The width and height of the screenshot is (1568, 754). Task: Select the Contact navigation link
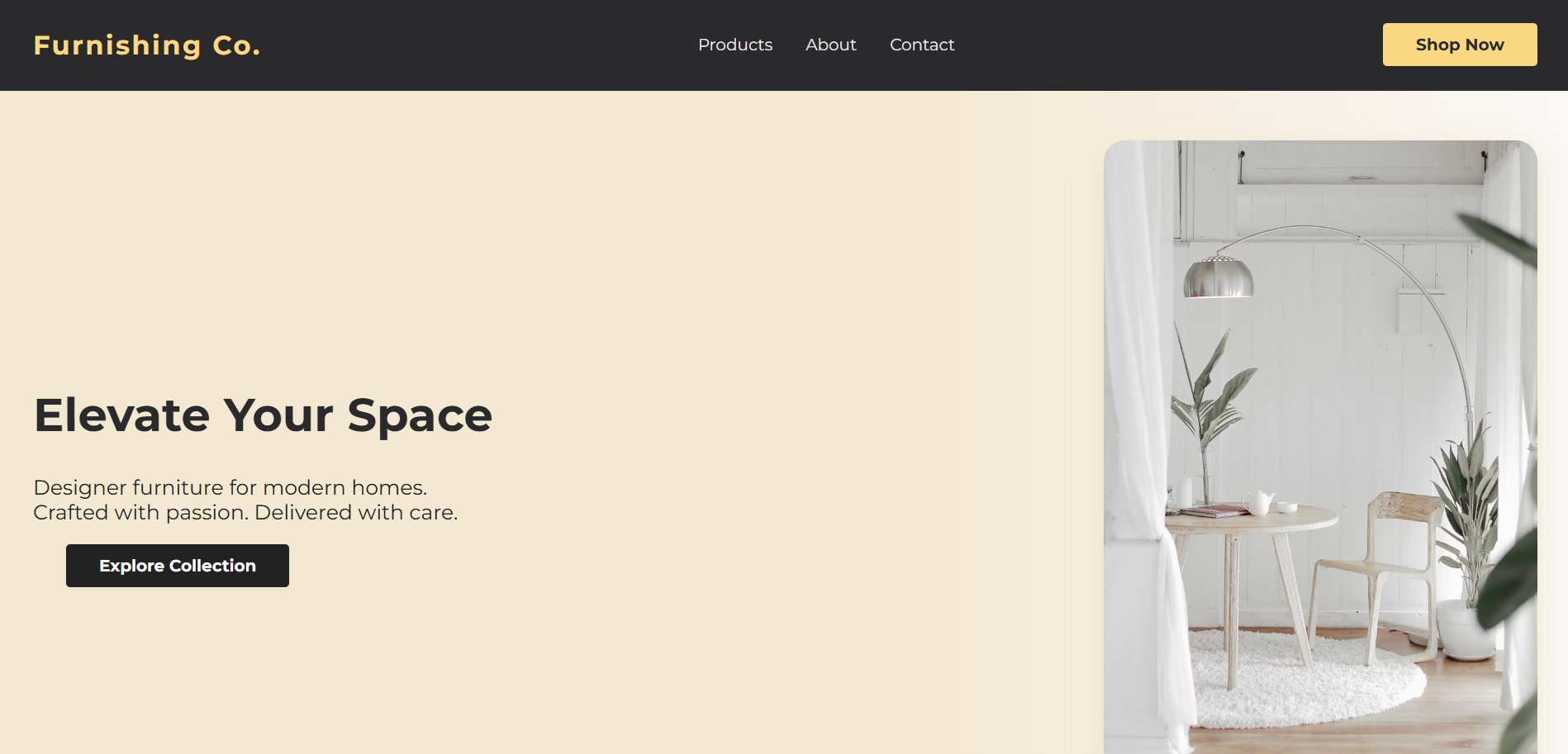point(921,45)
